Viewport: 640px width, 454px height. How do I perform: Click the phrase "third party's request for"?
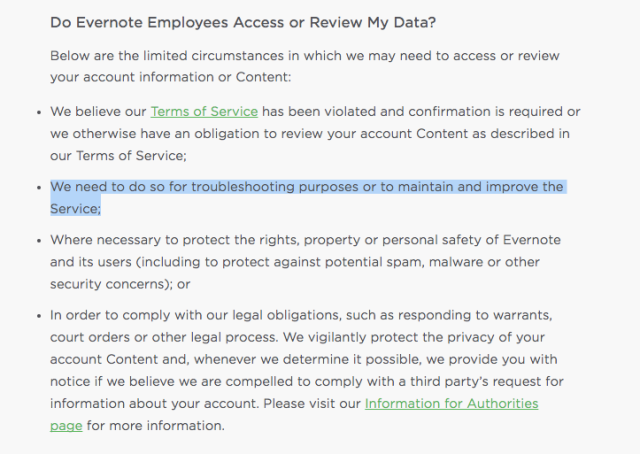click(x=487, y=381)
